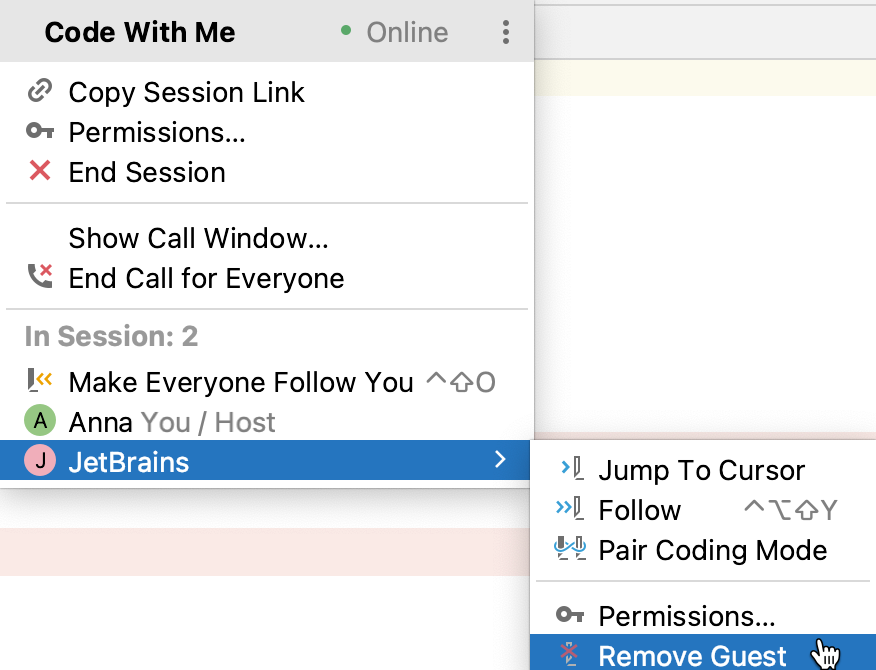Select Follow in the guest submenu
The width and height of the screenshot is (876, 670).
[x=639, y=510]
